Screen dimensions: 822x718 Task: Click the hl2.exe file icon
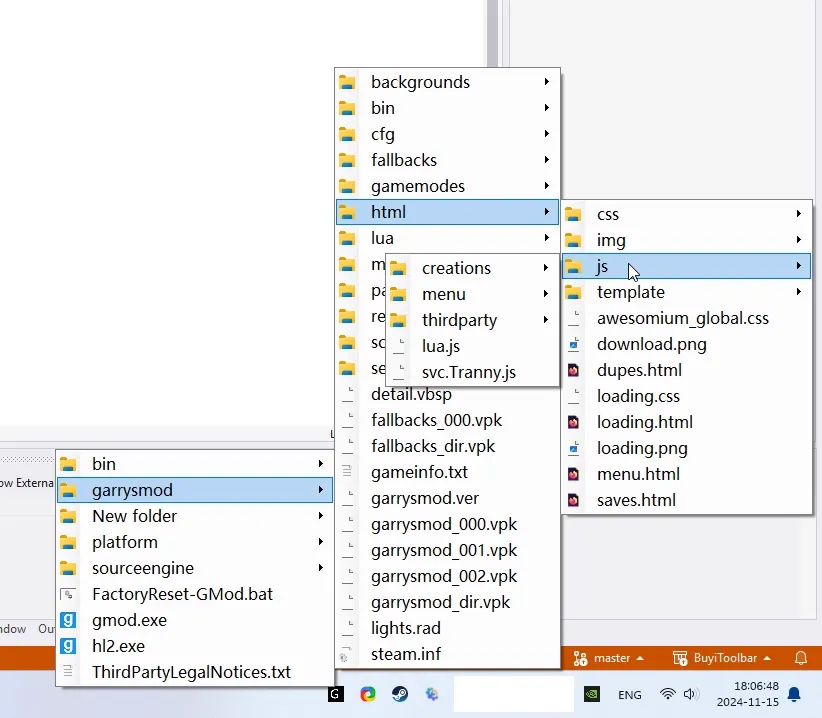(x=68, y=646)
